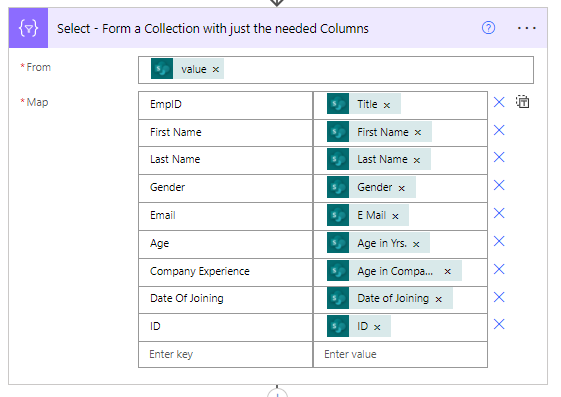Screen dimensions: 561x397
Task: Click the Age key field
Action: click(225, 244)
